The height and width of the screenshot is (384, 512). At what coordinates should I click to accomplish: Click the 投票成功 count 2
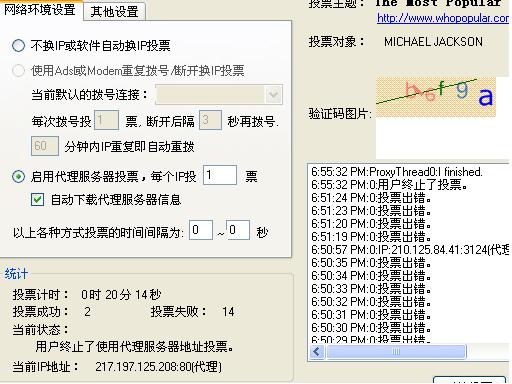point(87,312)
